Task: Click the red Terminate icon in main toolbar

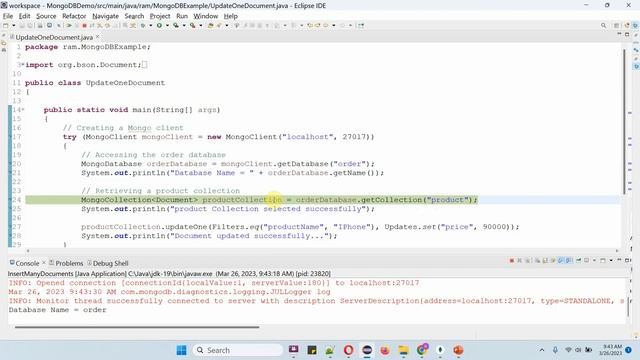Action: (x=85, y=25)
